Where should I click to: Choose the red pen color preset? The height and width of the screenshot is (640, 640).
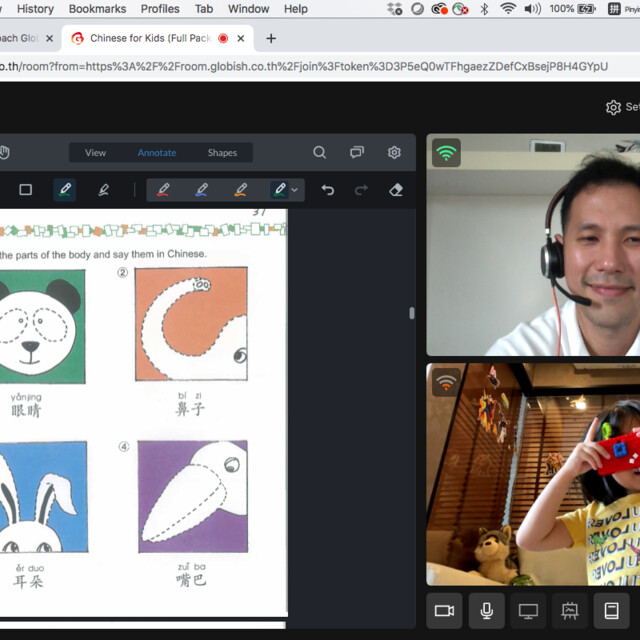pyautogui.click(x=163, y=190)
